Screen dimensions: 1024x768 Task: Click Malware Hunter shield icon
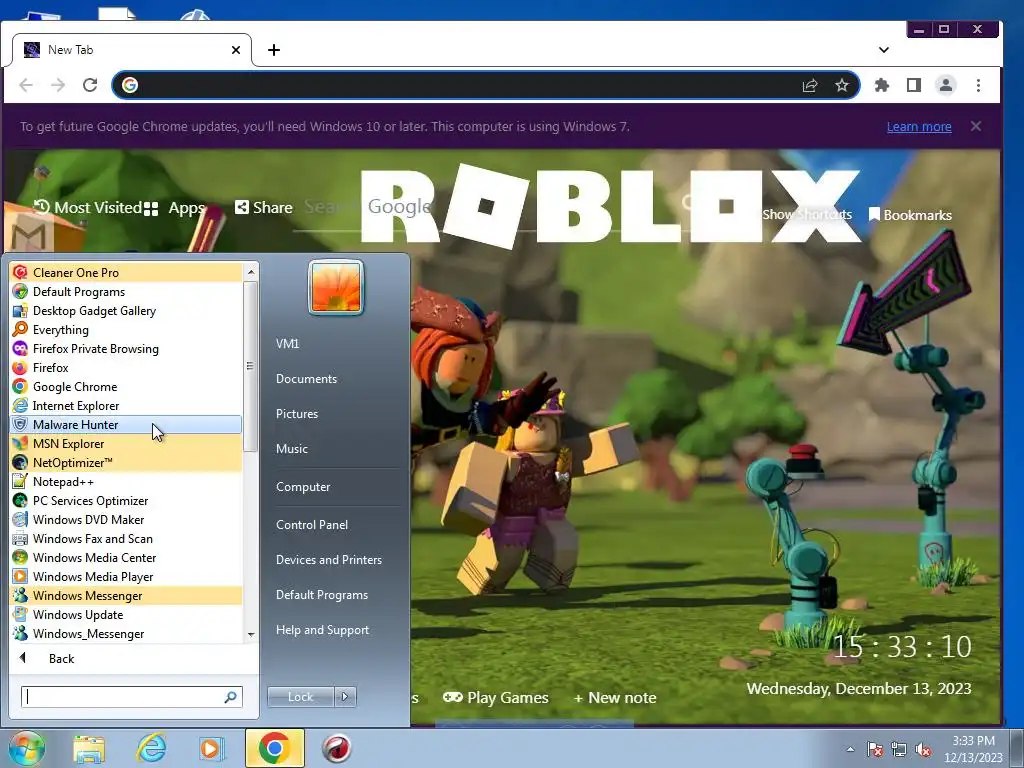20,424
